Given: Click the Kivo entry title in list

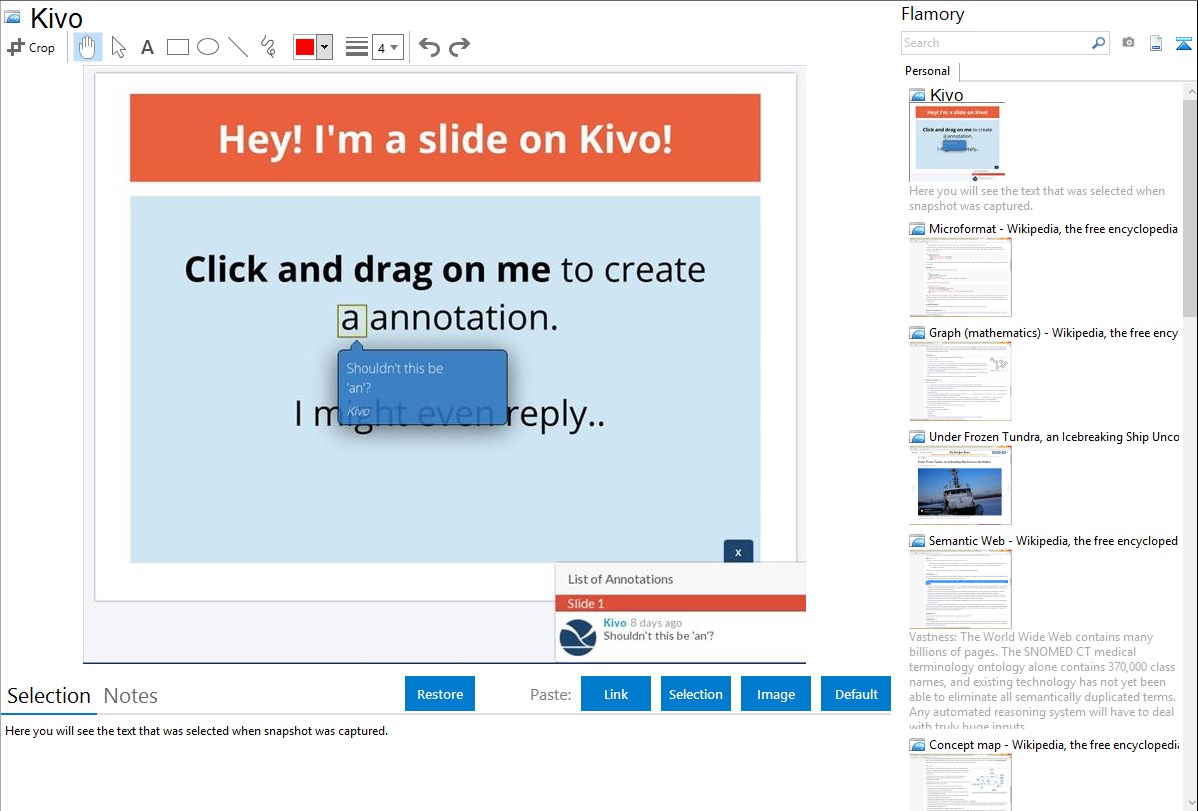Looking at the screenshot, I should pos(946,95).
